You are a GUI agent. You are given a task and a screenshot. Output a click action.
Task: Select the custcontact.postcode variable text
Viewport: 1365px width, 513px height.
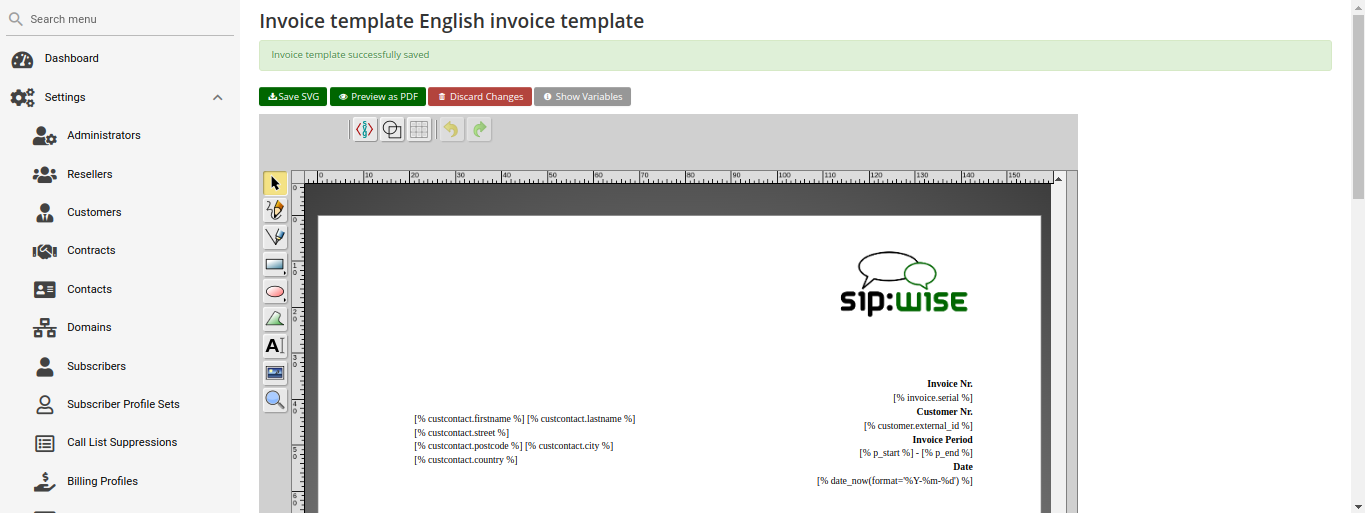click(x=468, y=446)
